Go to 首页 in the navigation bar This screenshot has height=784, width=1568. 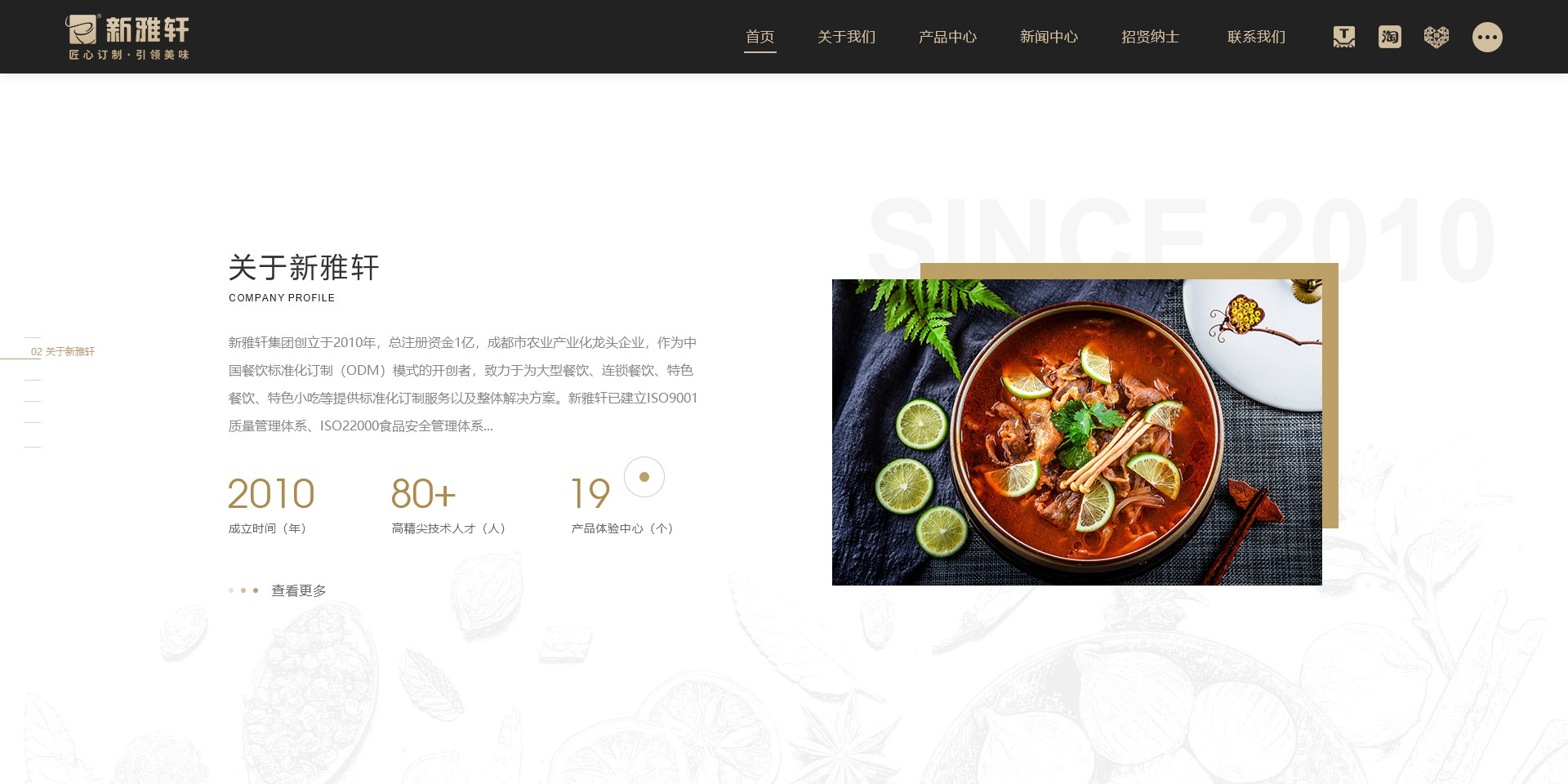(759, 37)
